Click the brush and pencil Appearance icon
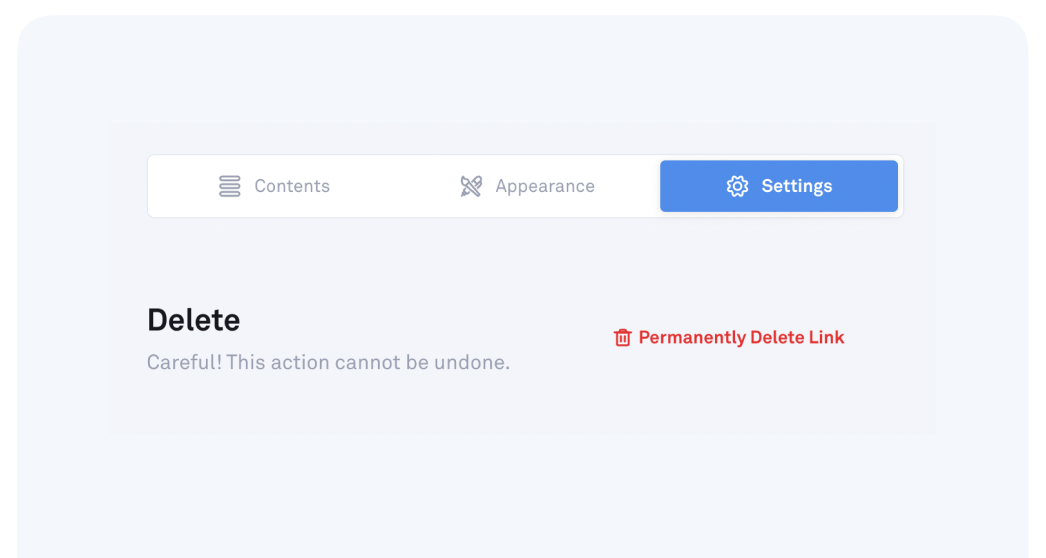This screenshot has width=1046, height=558. (x=471, y=187)
